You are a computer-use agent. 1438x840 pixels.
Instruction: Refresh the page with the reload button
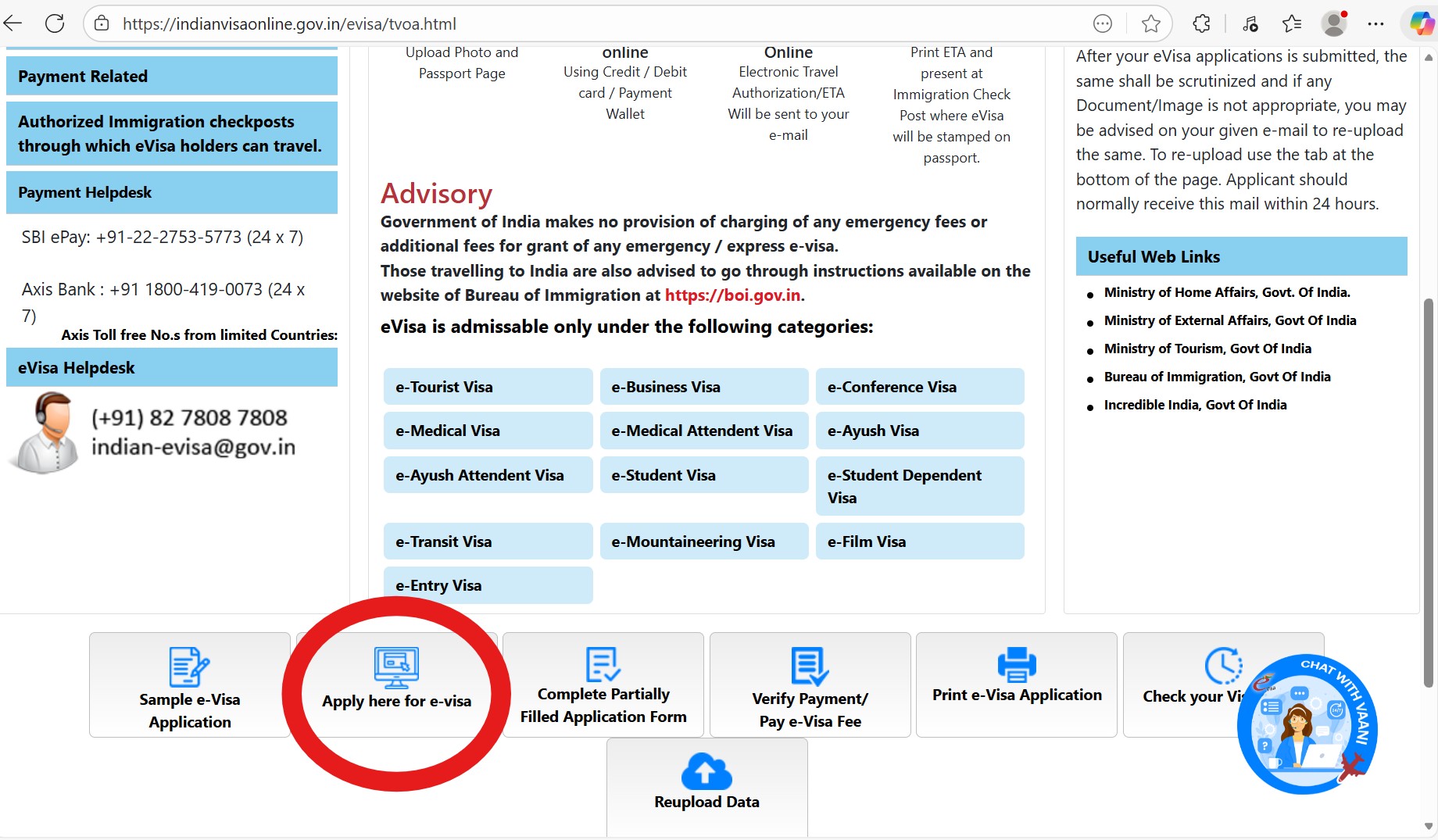pyautogui.click(x=55, y=23)
